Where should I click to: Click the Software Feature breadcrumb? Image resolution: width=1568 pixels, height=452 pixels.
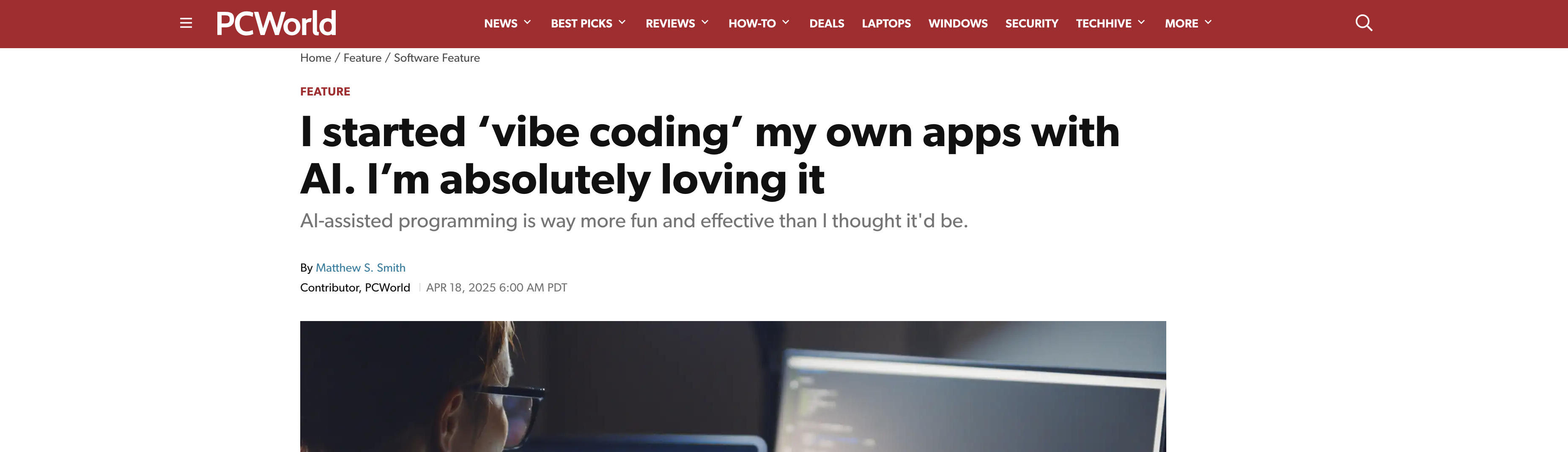(436, 58)
